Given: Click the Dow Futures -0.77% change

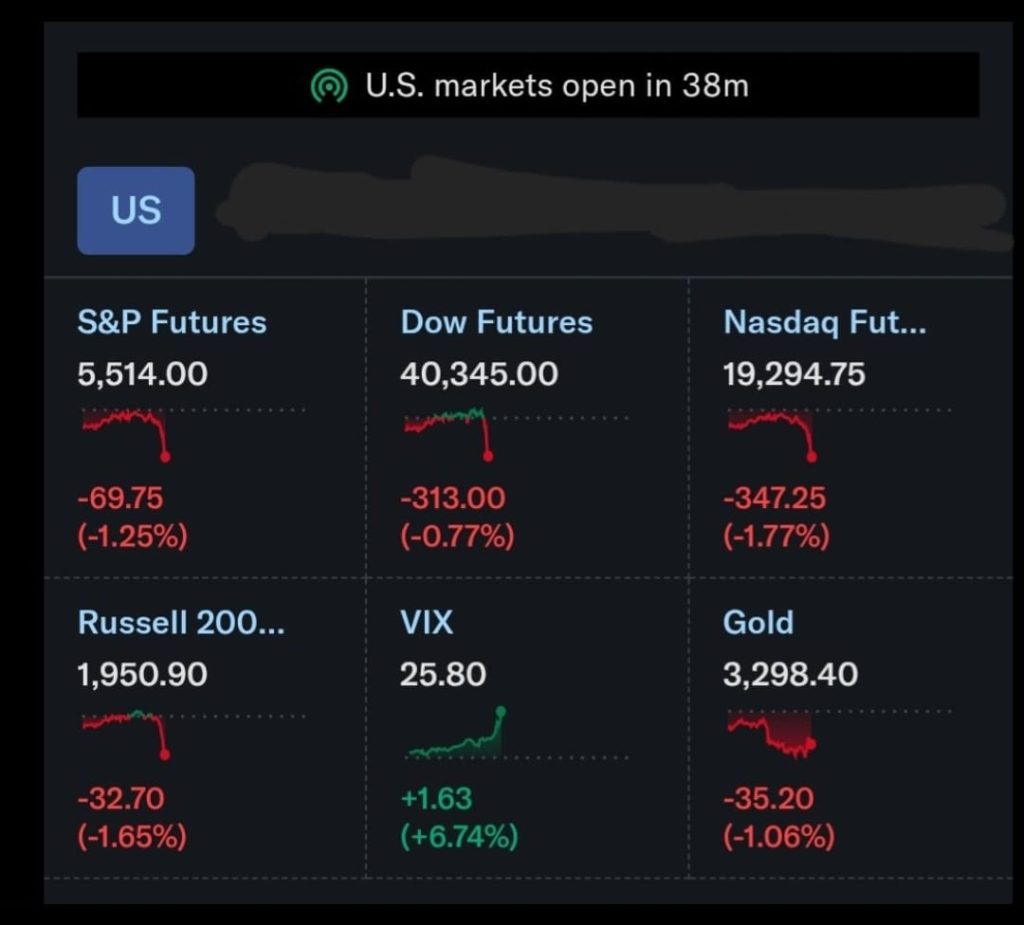Looking at the screenshot, I should point(457,537).
